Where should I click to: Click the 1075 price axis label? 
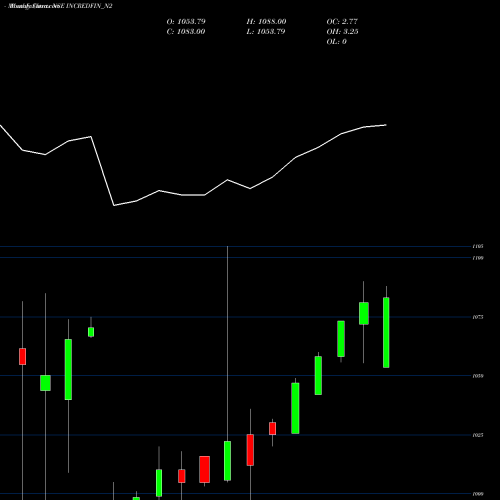click(478, 317)
